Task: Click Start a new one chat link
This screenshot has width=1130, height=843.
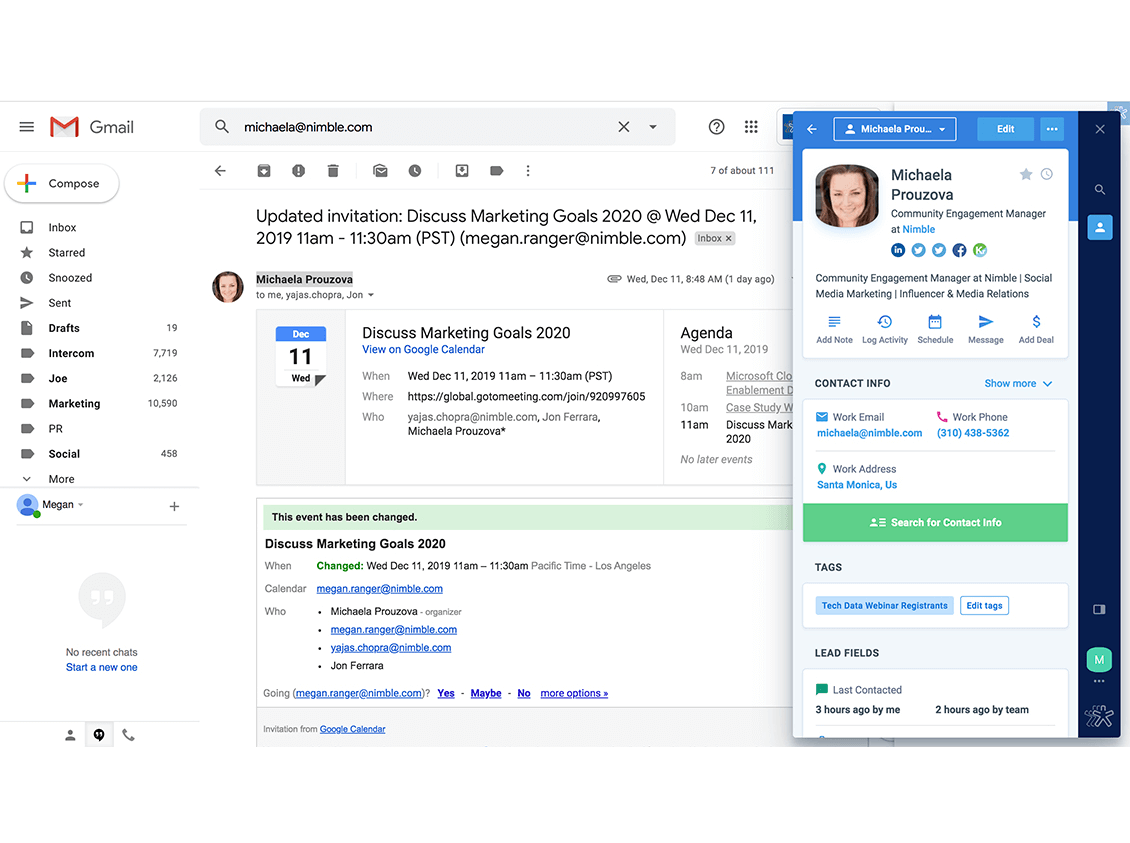Action: [102, 668]
